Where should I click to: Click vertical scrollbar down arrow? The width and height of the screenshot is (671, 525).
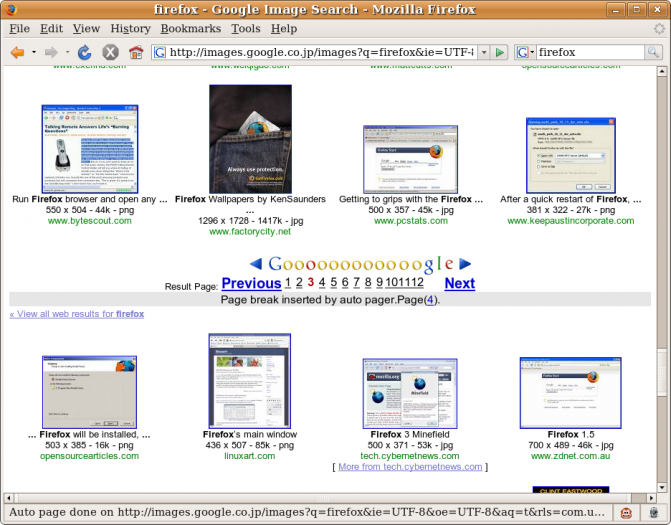662,487
